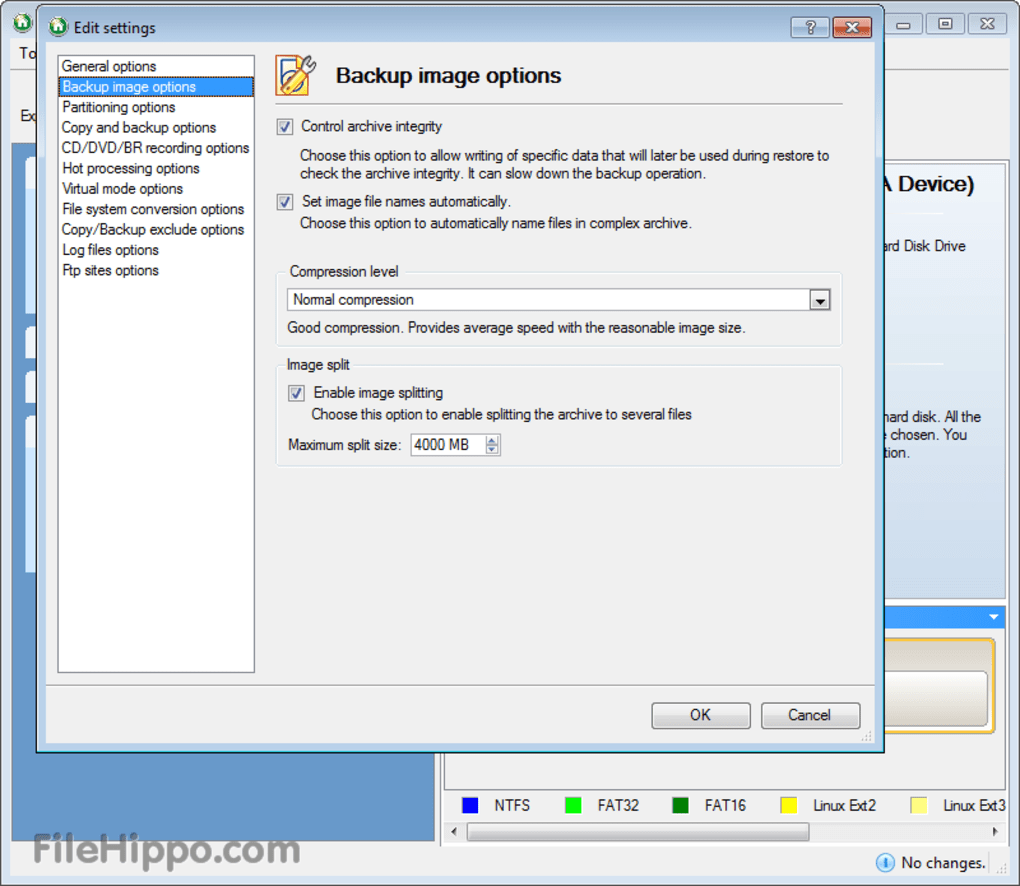The image size is (1020, 886).
Task: Click the help question mark icon
Action: point(809,27)
